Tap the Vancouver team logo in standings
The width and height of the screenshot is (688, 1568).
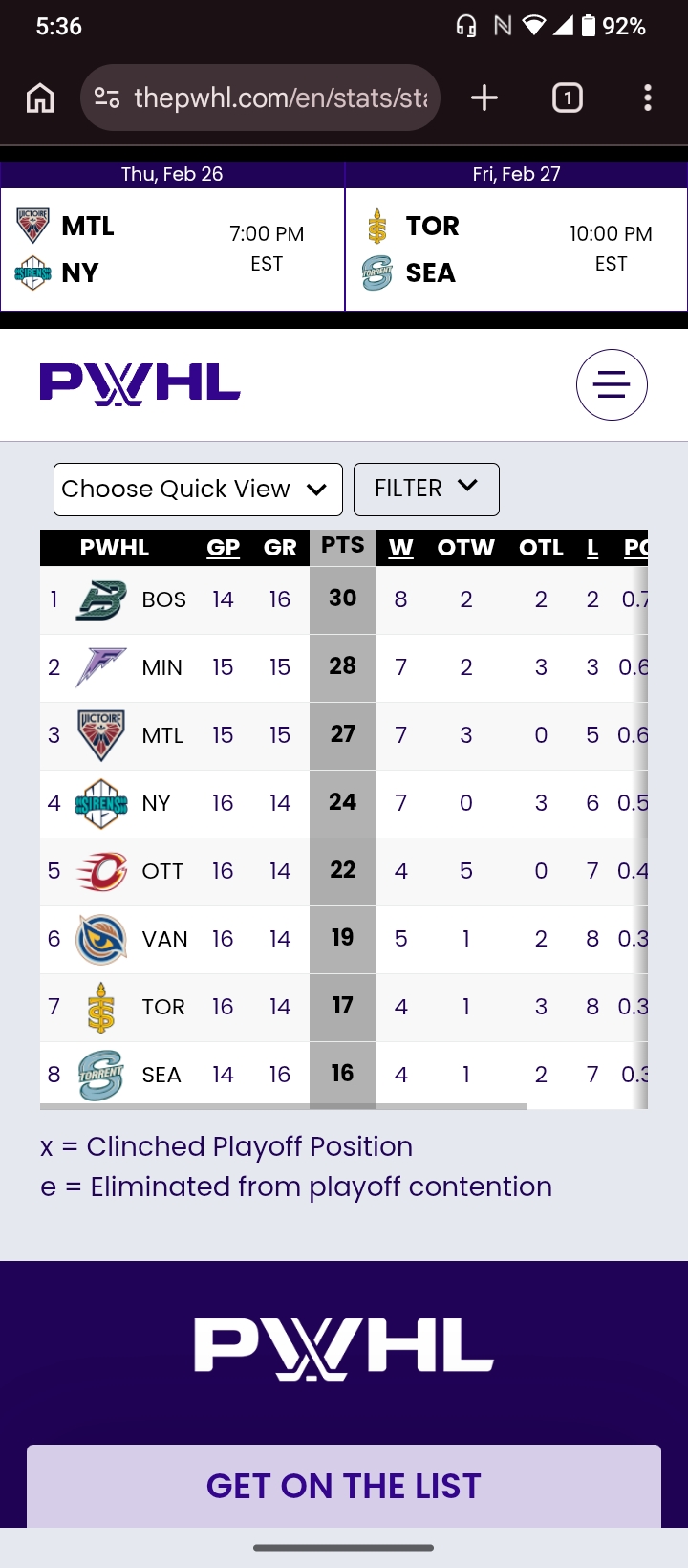tap(101, 939)
